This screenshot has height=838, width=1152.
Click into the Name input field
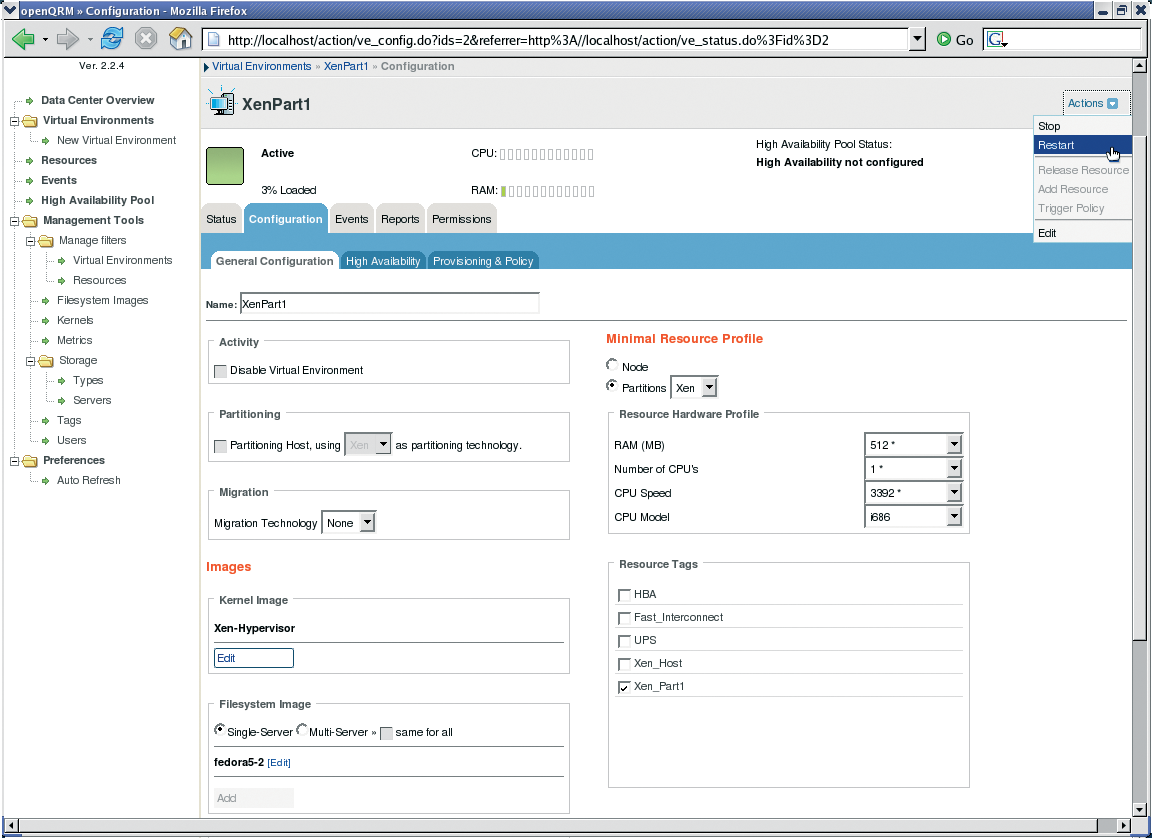point(389,303)
